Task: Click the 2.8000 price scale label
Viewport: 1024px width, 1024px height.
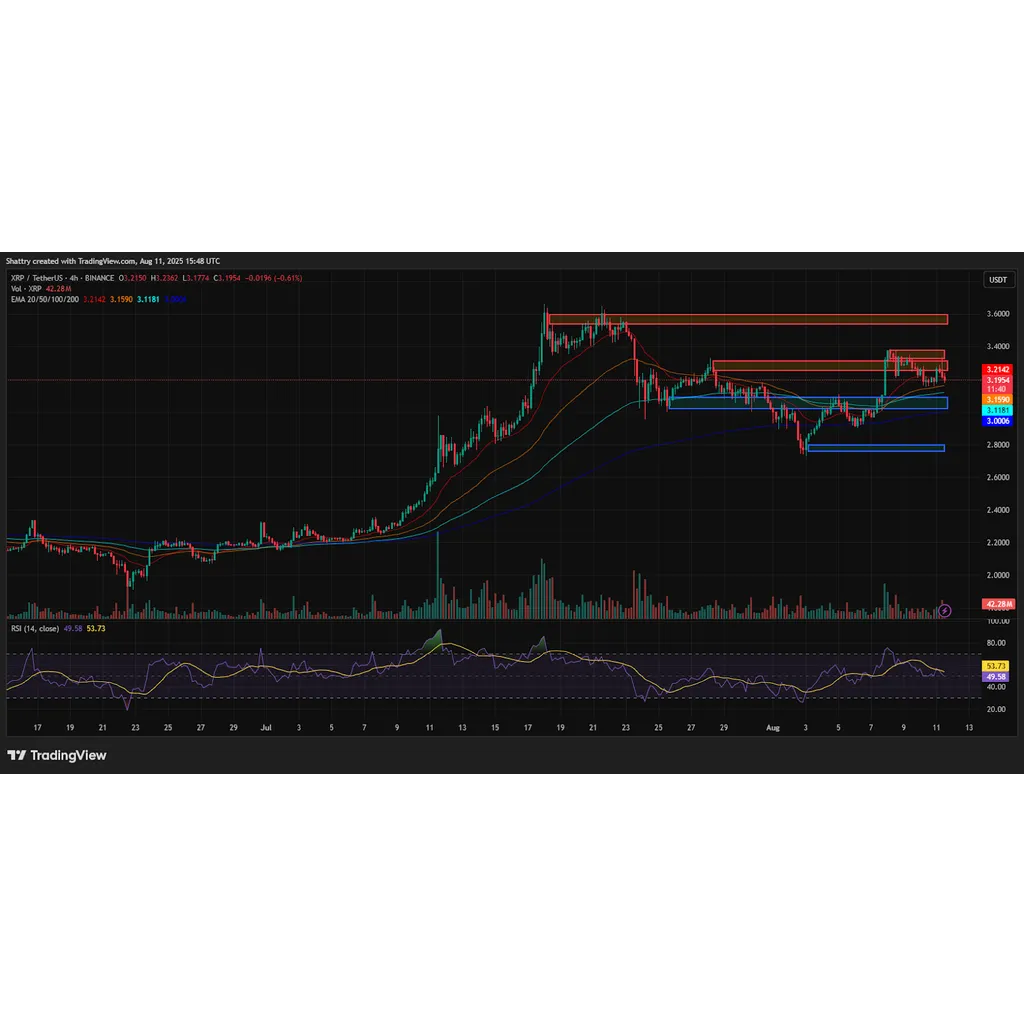Action: pos(997,445)
